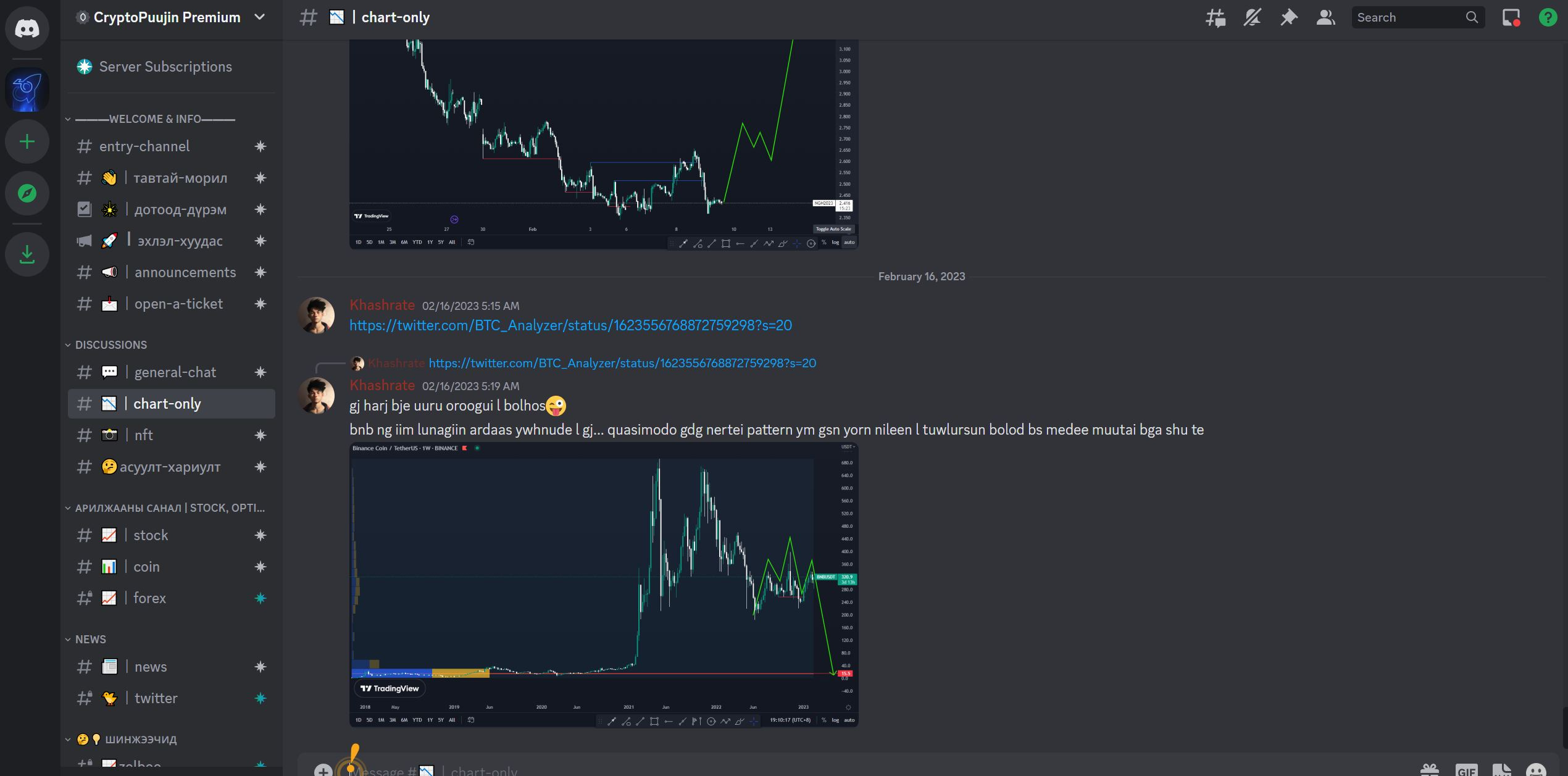This screenshot has width=1568, height=776.
Task: Click Server Subscriptions
Action: [165, 67]
